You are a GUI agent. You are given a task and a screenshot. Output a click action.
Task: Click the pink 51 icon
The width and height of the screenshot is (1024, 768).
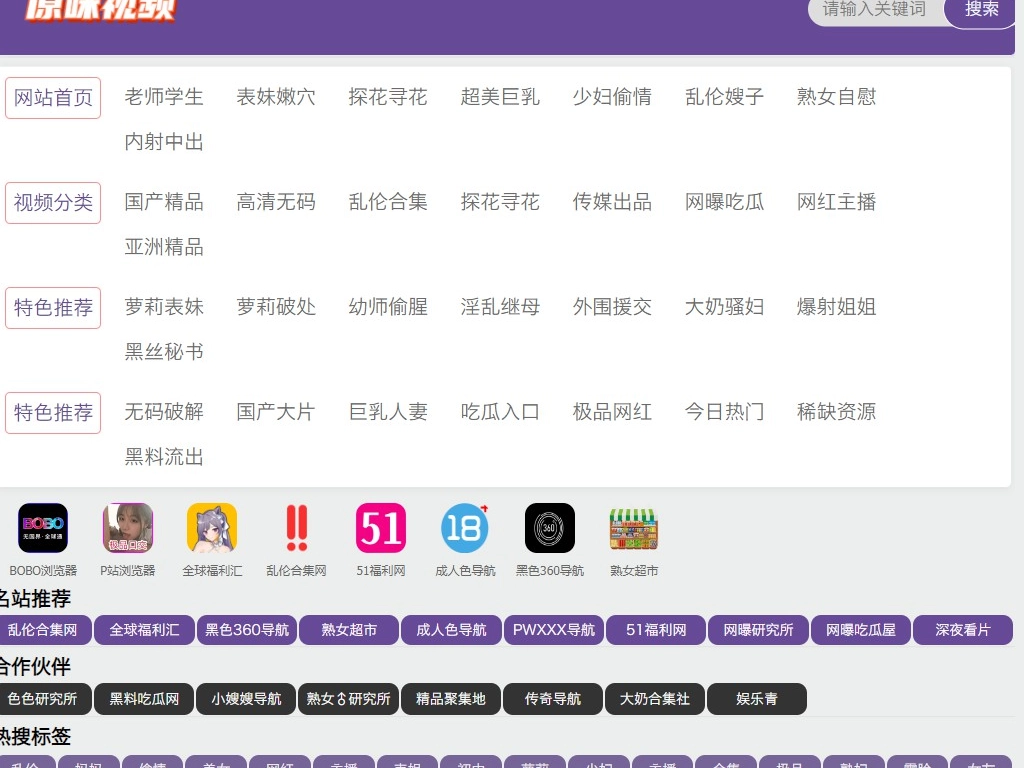coord(381,528)
